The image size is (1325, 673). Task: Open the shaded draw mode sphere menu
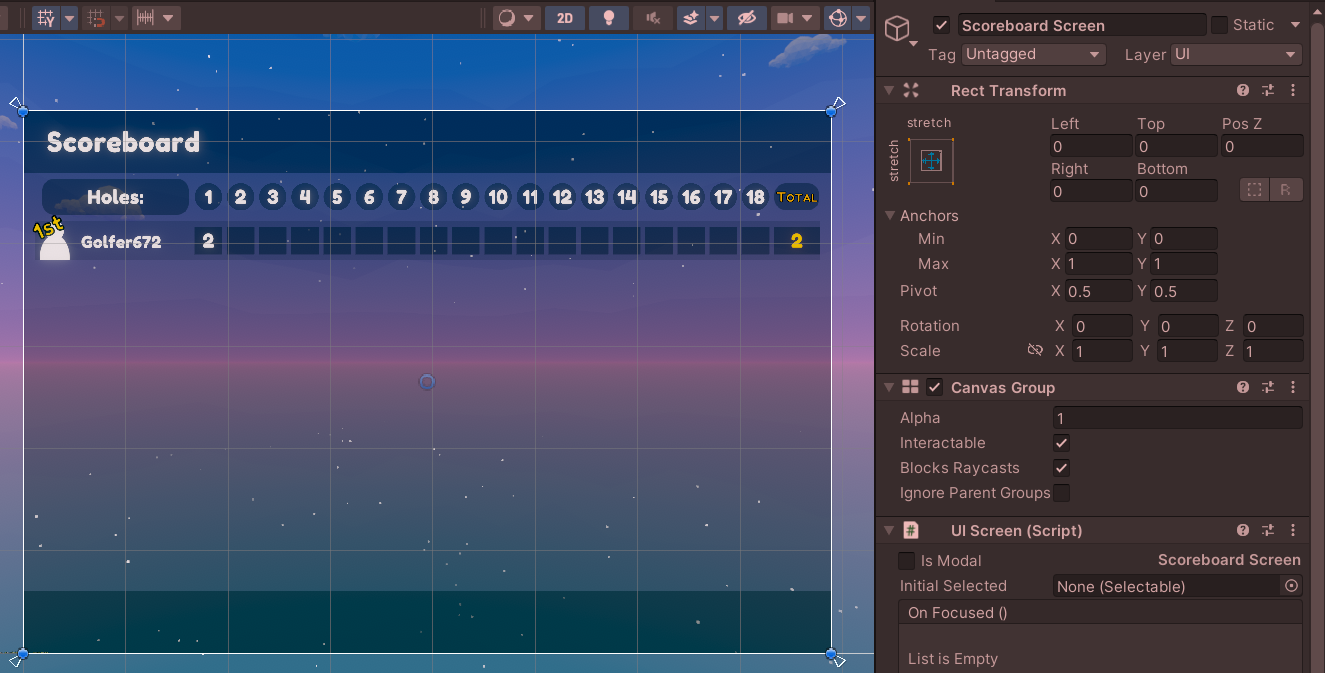tap(517, 18)
